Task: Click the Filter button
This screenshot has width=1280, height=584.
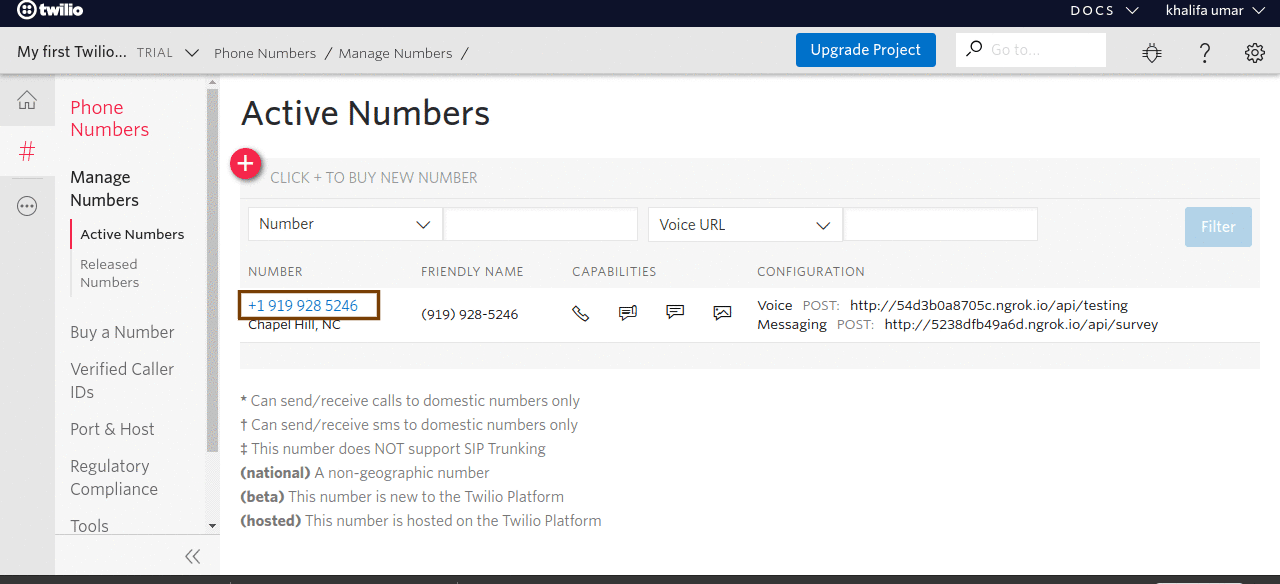Action: tap(1218, 227)
